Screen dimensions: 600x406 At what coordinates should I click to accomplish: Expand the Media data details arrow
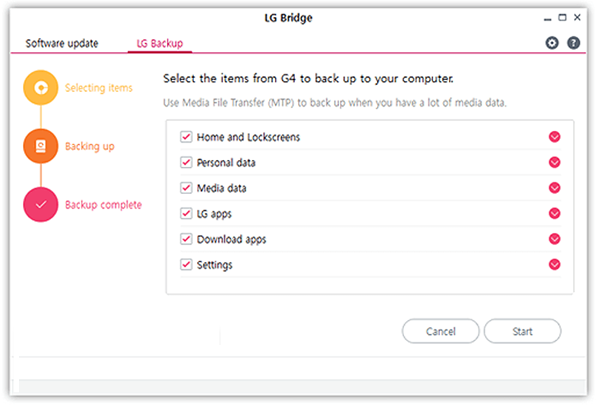[555, 188]
